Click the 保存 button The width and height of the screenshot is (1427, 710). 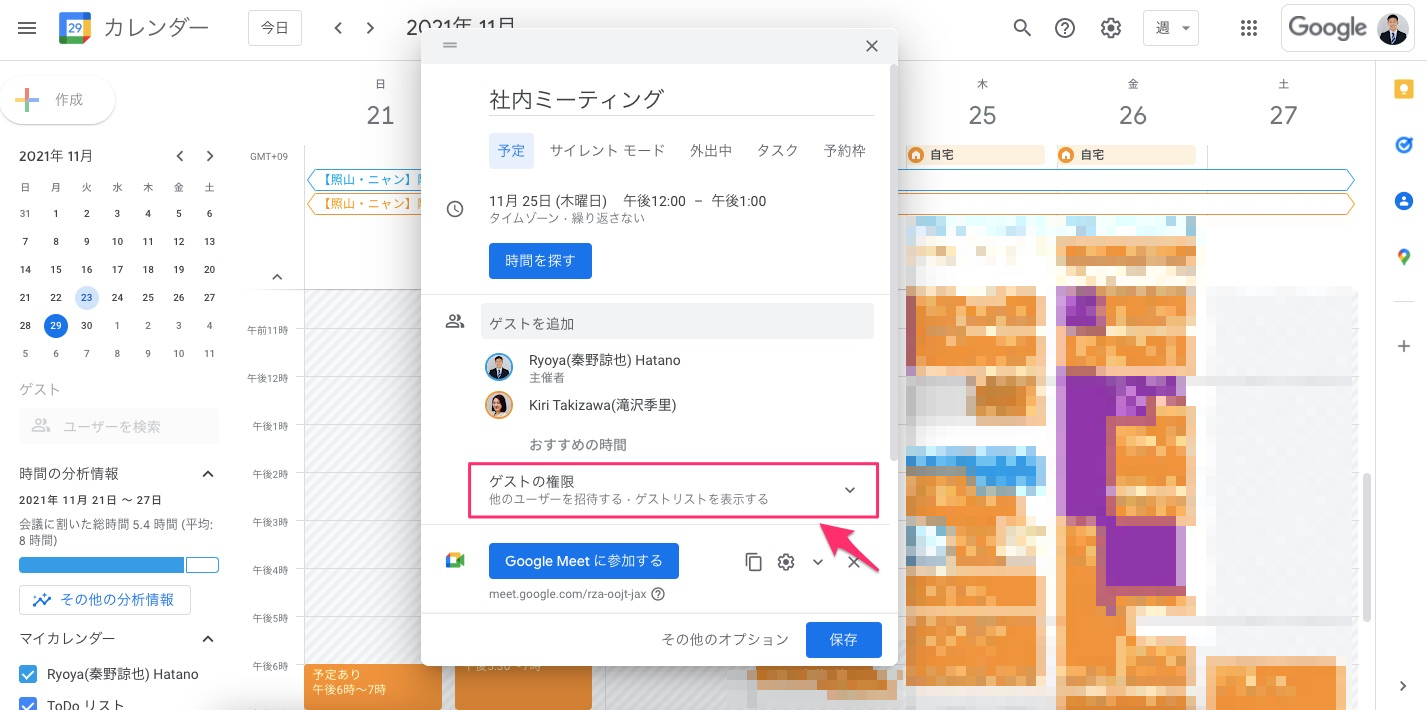point(843,640)
